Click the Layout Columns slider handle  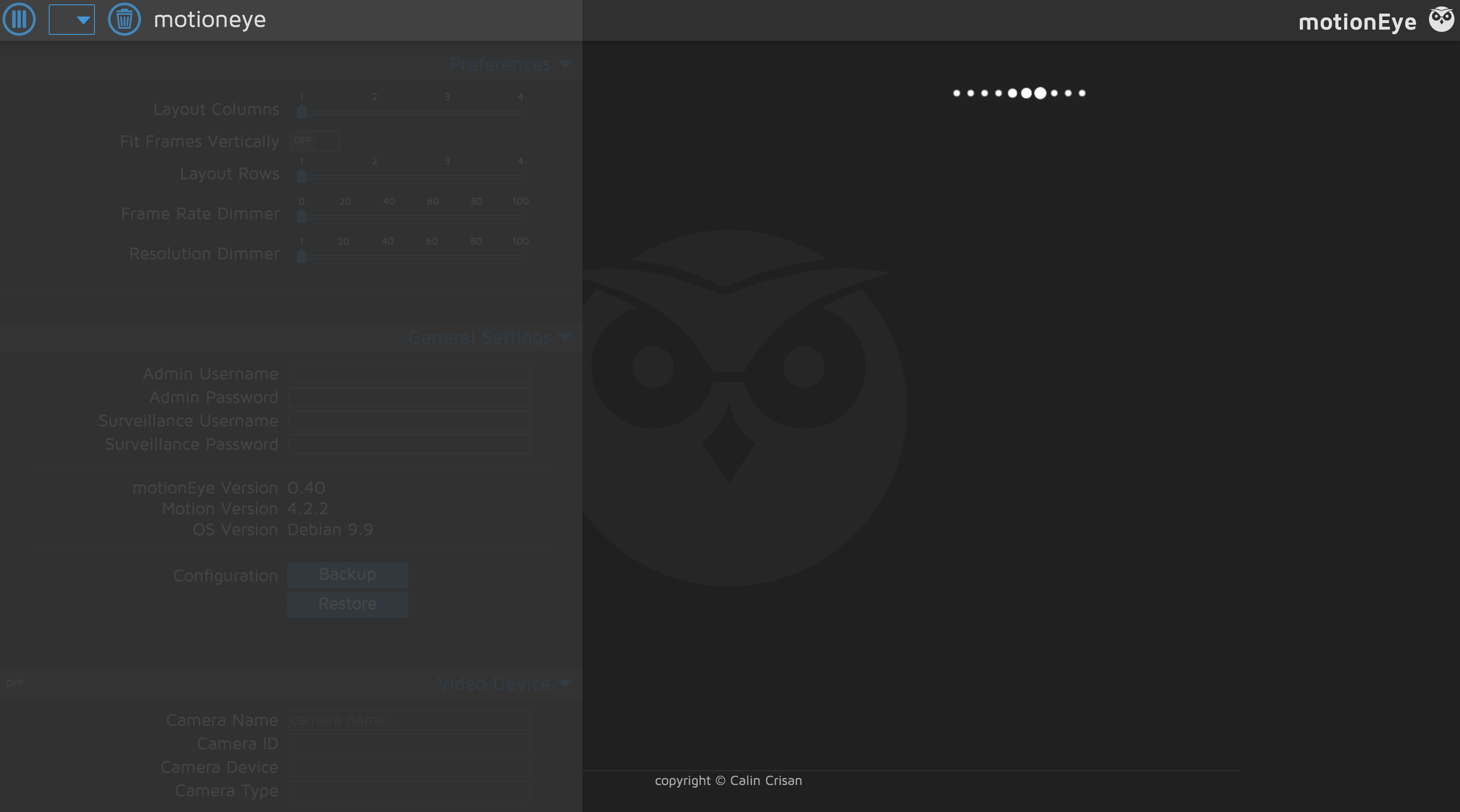(x=302, y=111)
